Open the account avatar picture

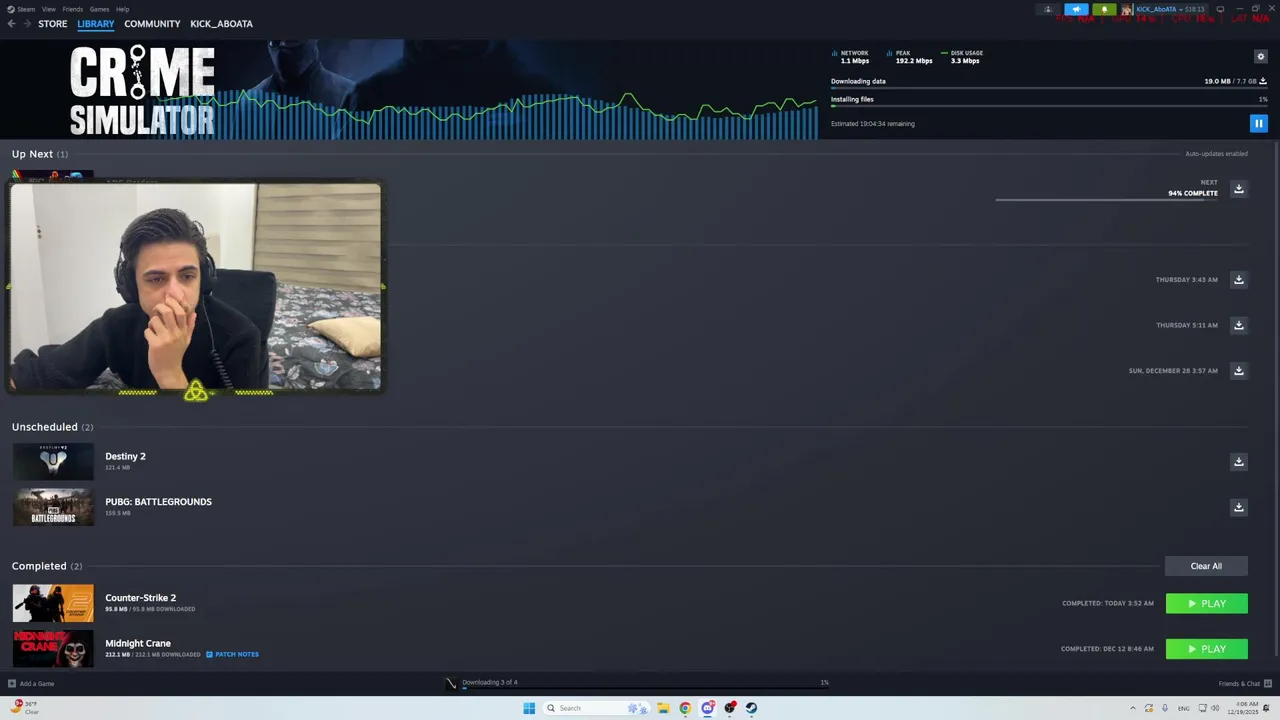1127,9
